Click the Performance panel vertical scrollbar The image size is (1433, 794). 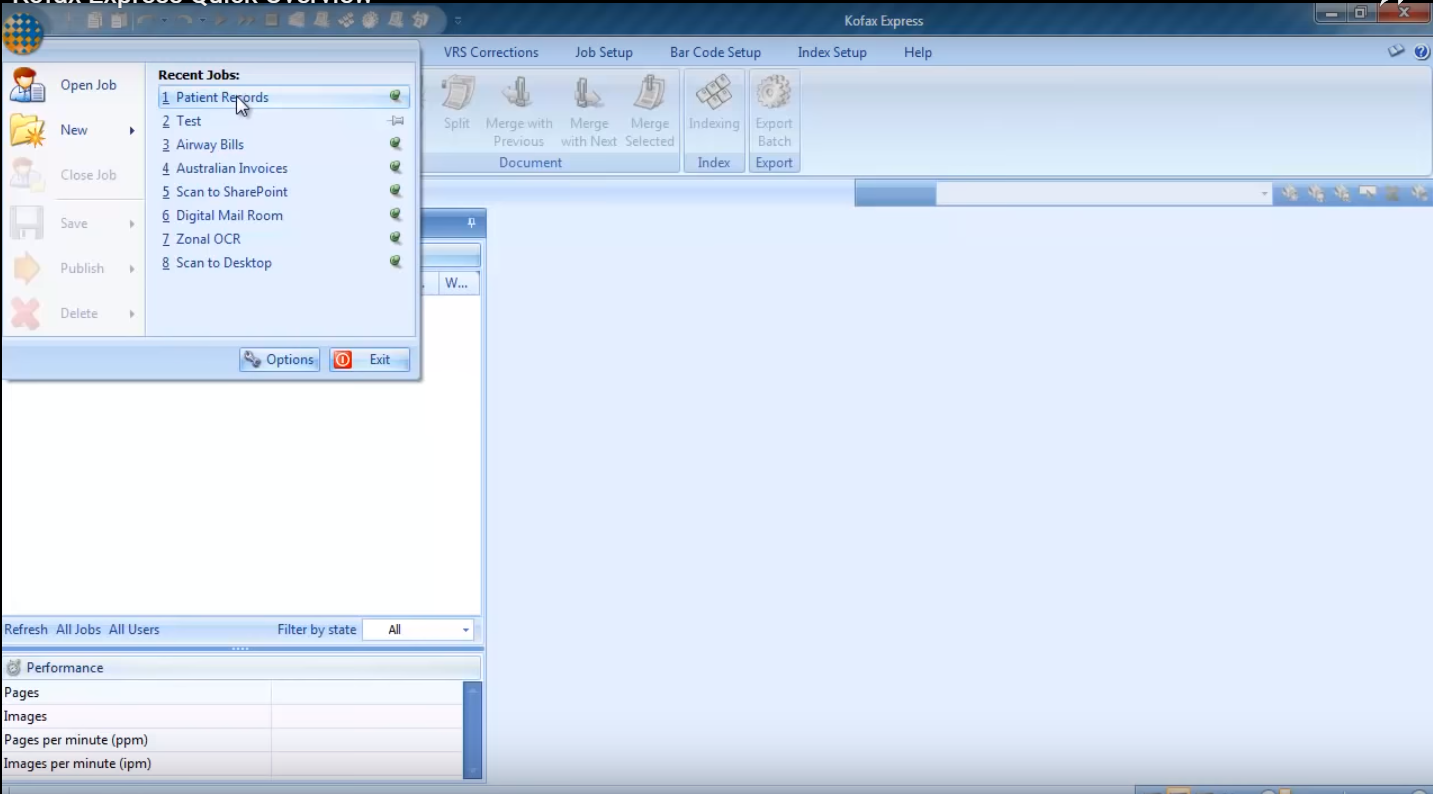[473, 730]
